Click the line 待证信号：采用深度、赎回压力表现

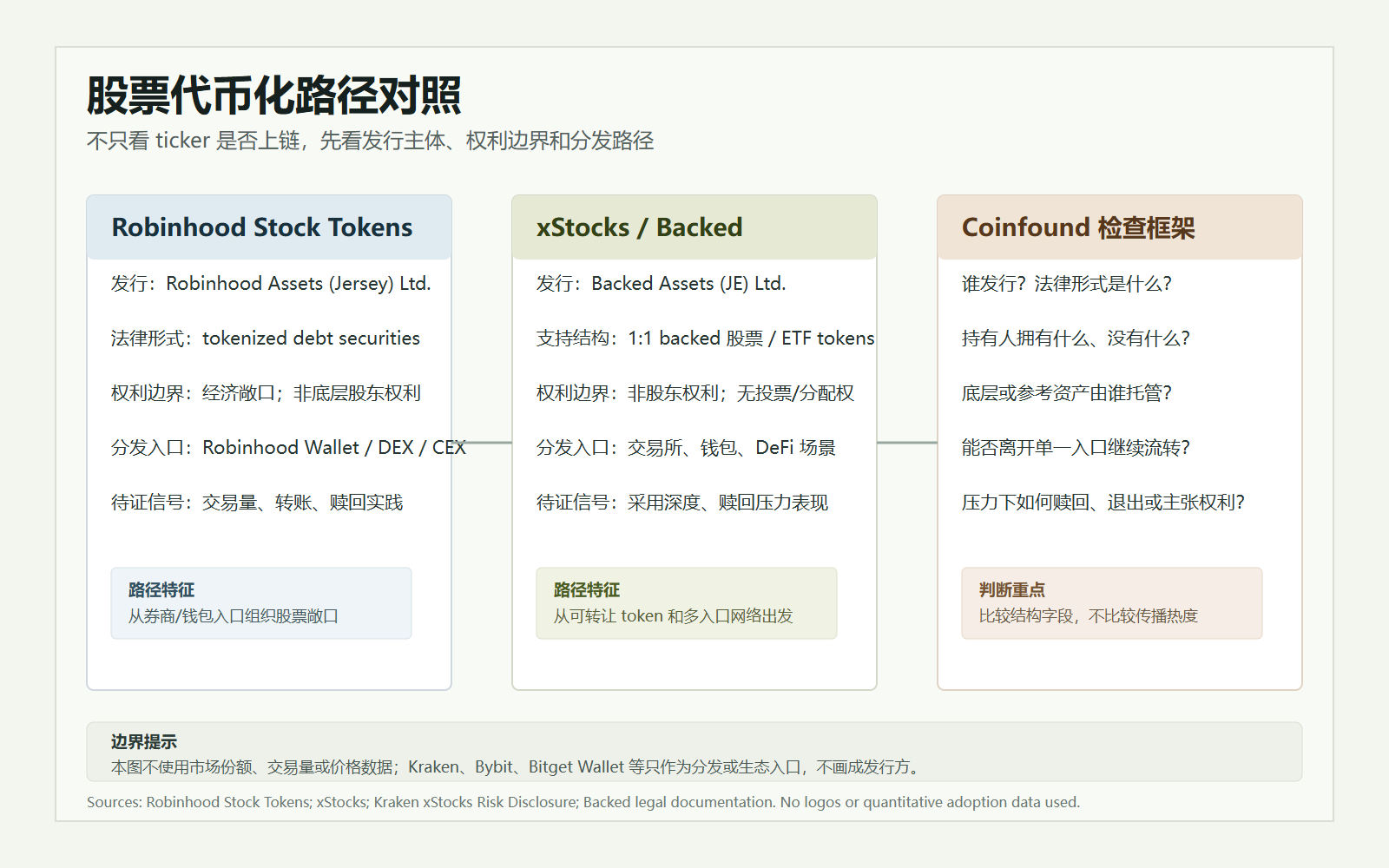point(682,503)
